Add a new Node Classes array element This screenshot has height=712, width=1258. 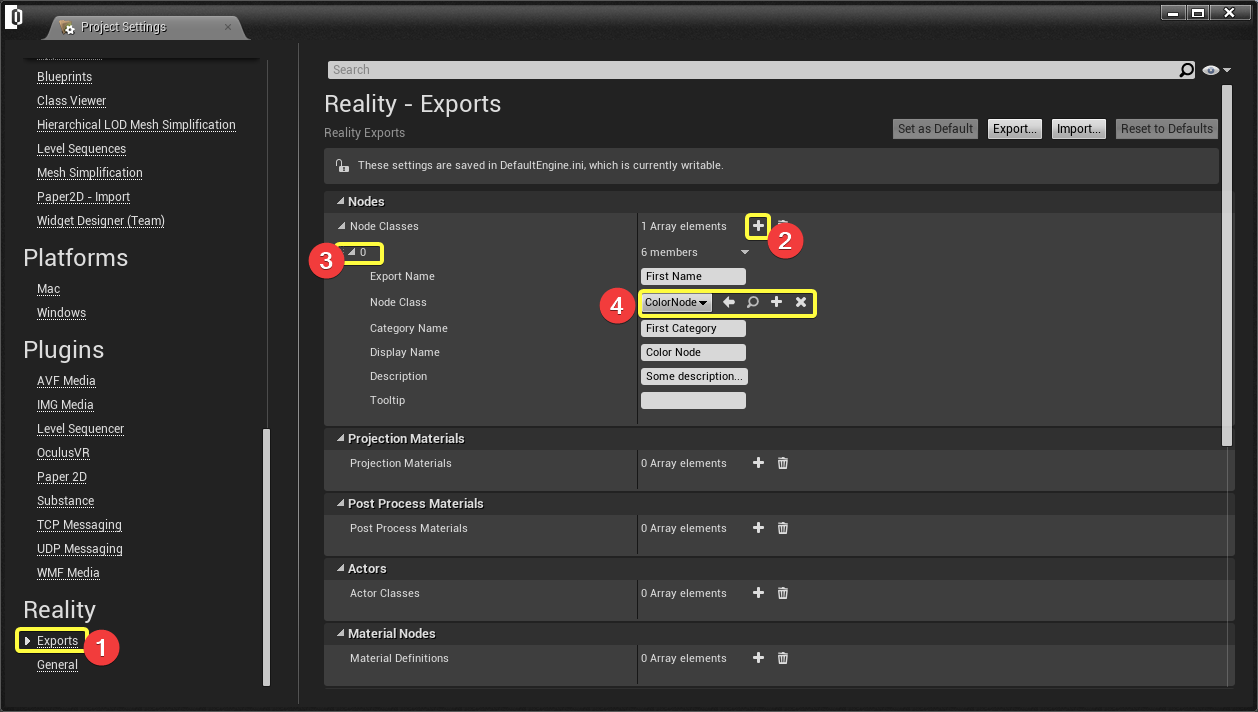pos(758,227)
